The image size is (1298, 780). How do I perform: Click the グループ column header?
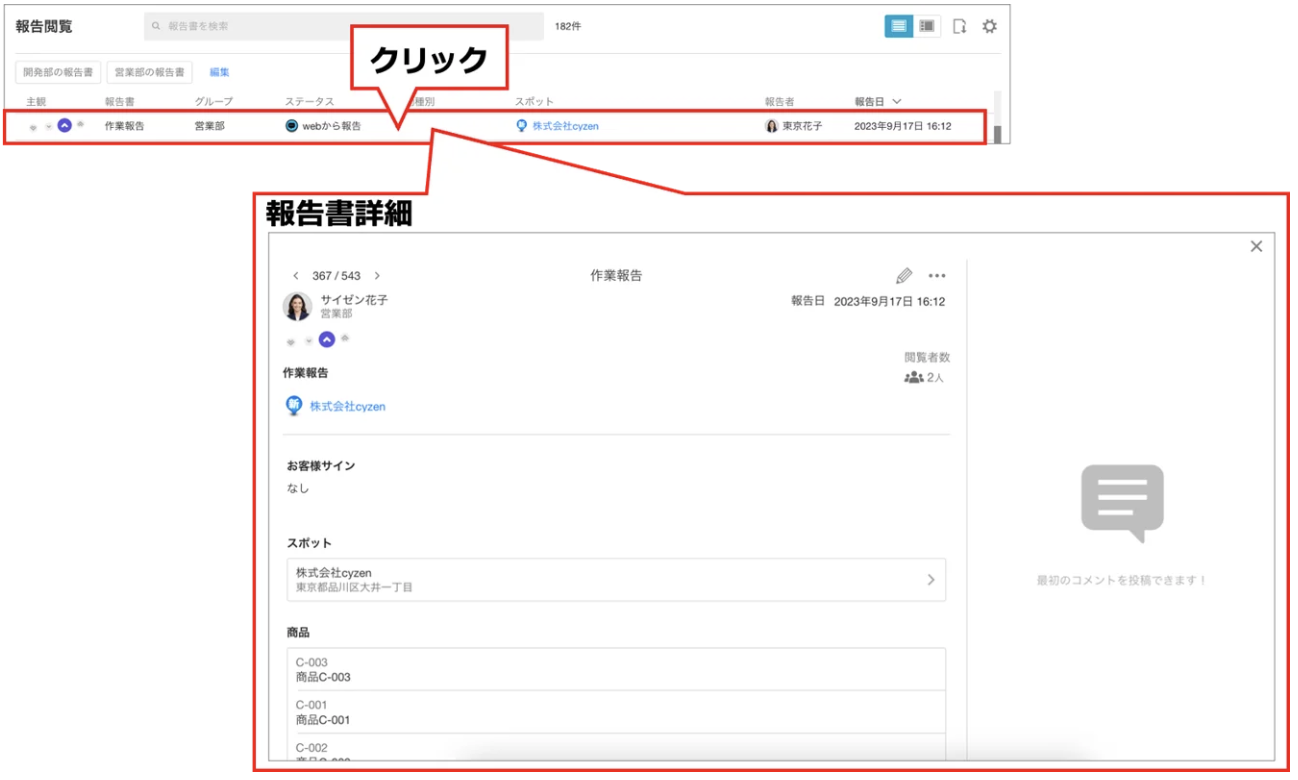coord(214,102)
